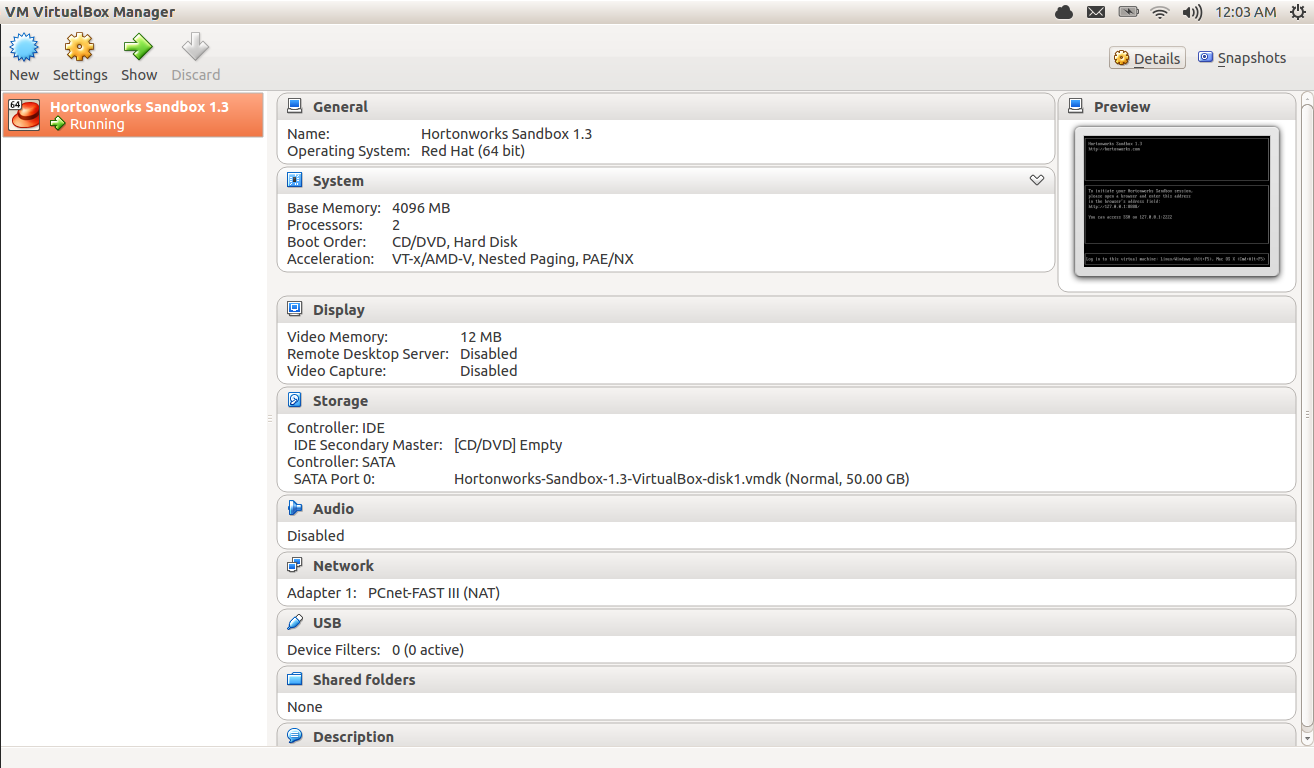1314x768 pixels.
Task: Click the cloud icon in system tray
Action: pos(1064,12)
